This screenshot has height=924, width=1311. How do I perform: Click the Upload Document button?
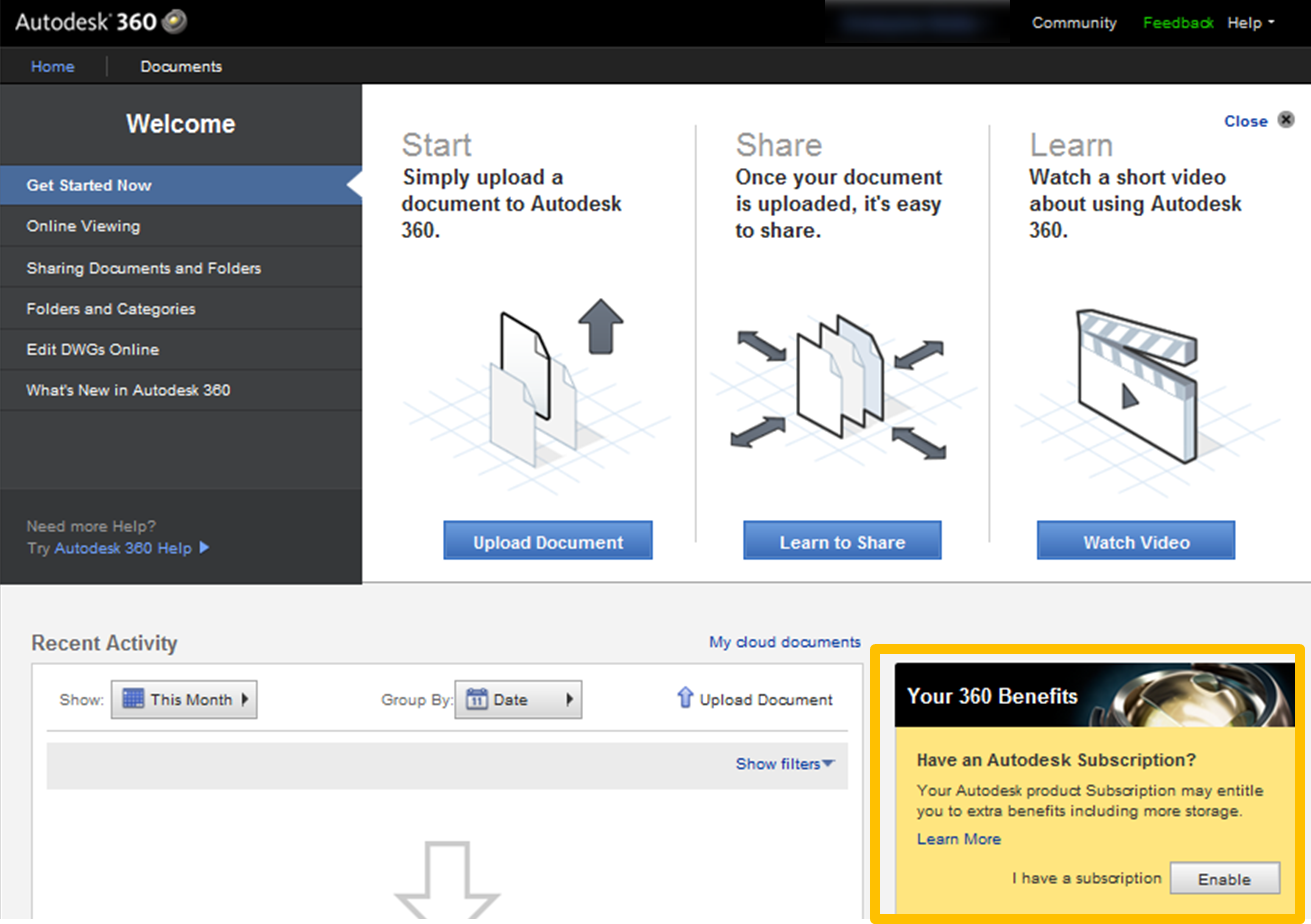click(x=548, y=541)
